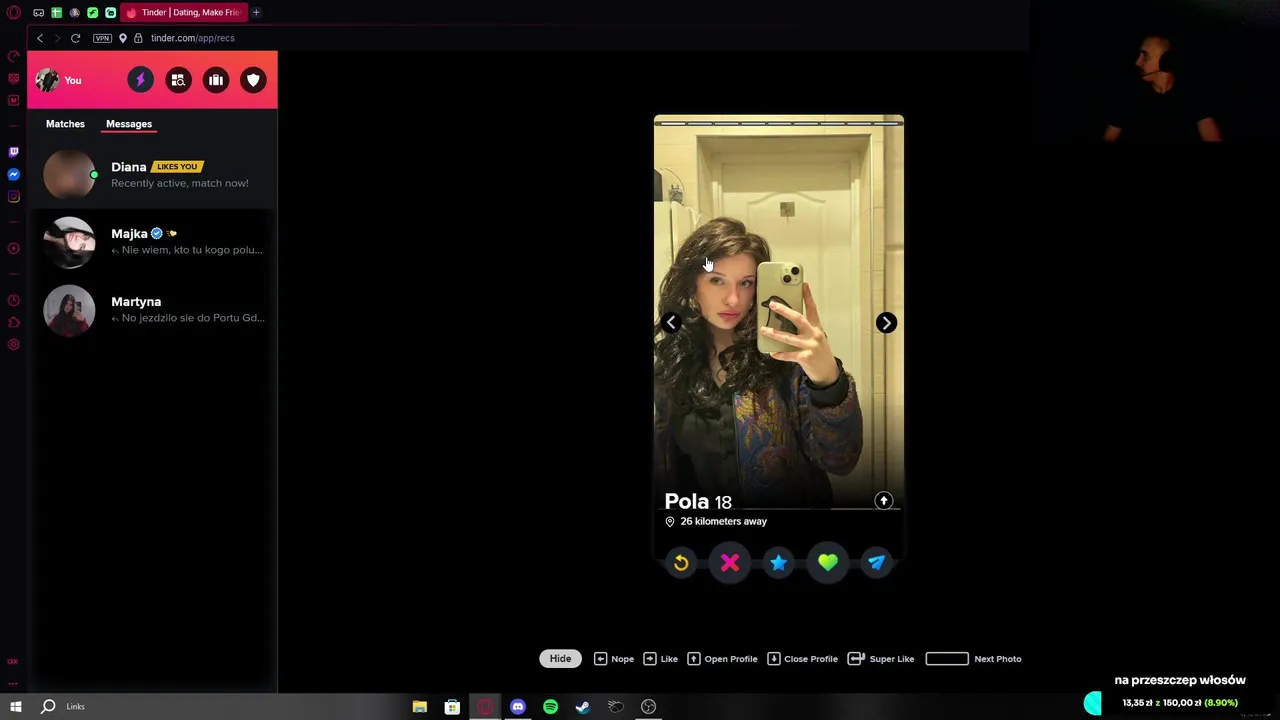Show previous photo with left arrow
The image size is (1280, 720).
tap(672, 322)
